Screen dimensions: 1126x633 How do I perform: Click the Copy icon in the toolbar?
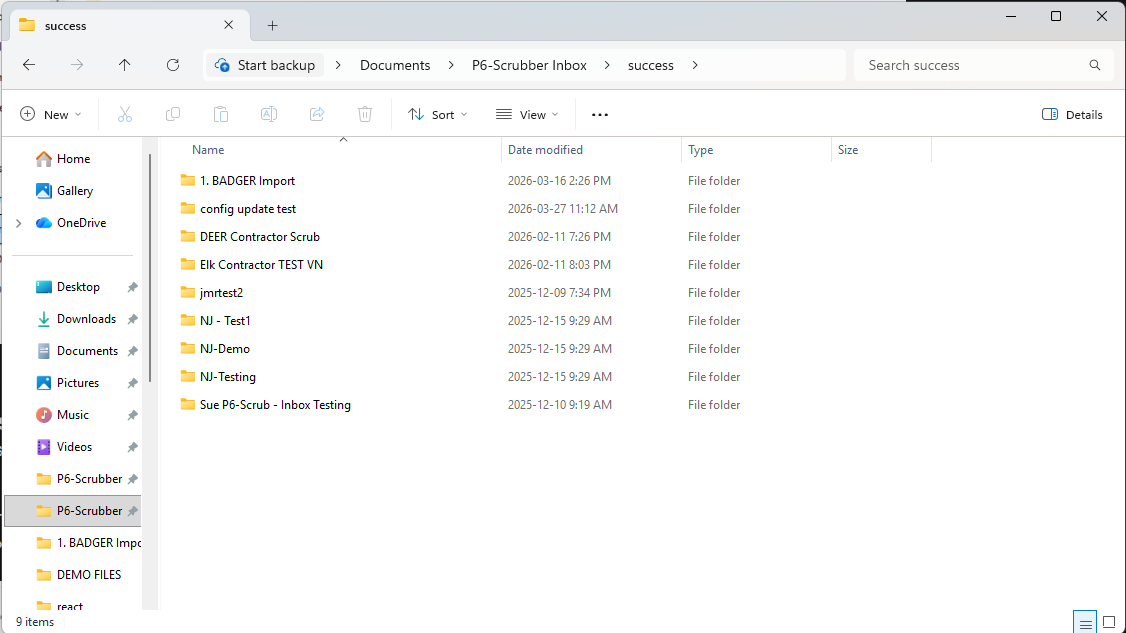click(x=172, y=114)
